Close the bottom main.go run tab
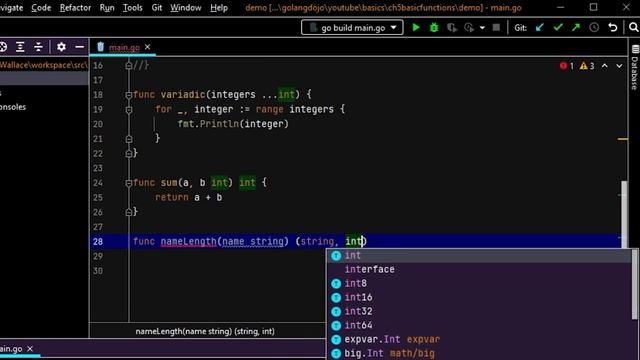The image size is (640, 360). pyautogui.click(x=30, y=349)
